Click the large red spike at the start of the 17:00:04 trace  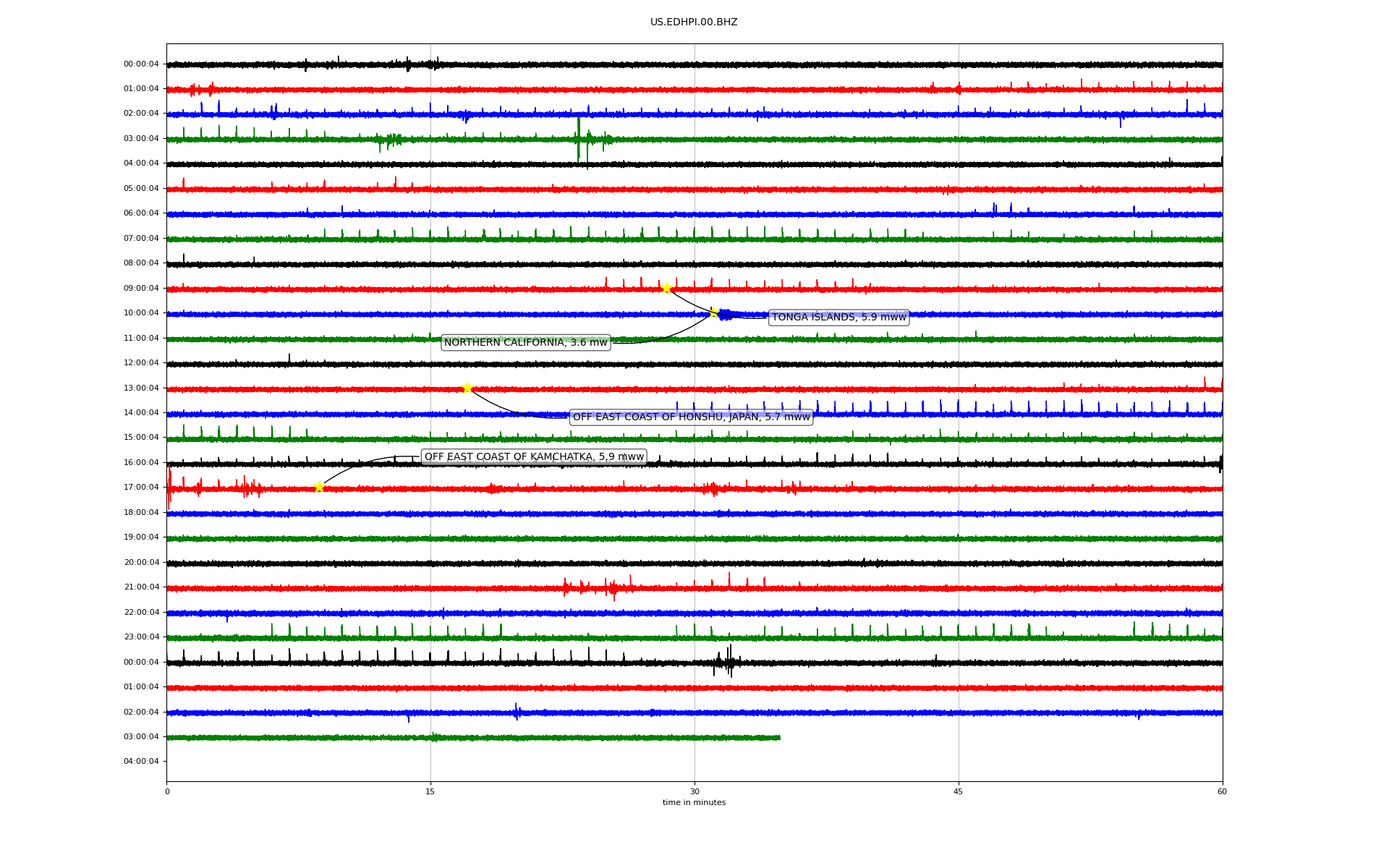point(169,488)
